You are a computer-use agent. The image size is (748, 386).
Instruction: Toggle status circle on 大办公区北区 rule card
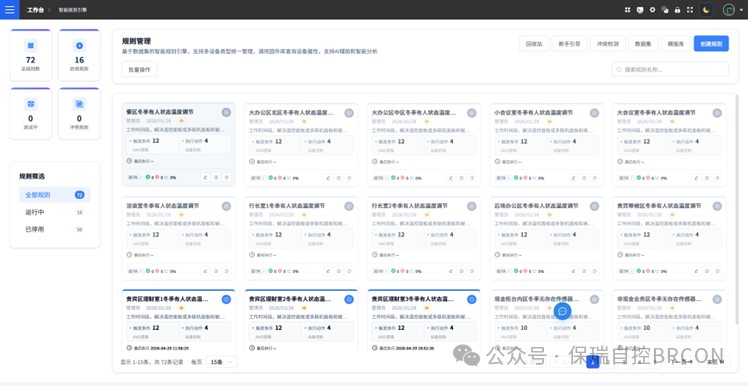(349, 113)
